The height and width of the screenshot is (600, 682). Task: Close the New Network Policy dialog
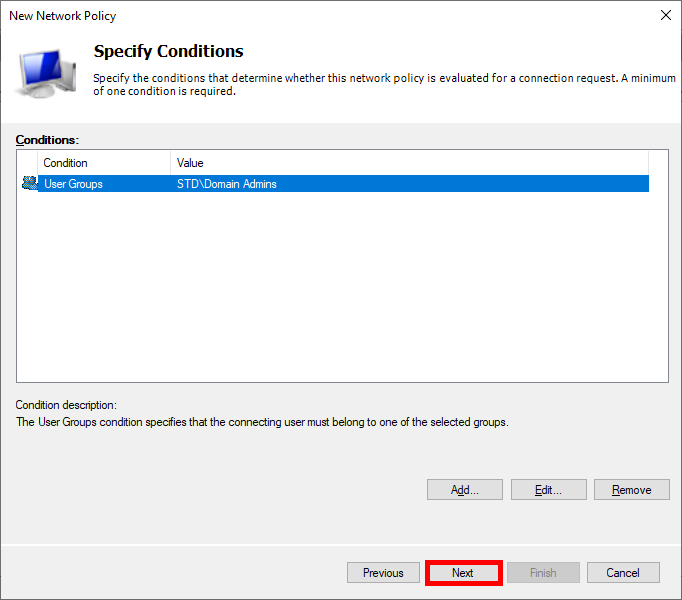[665, 16]
